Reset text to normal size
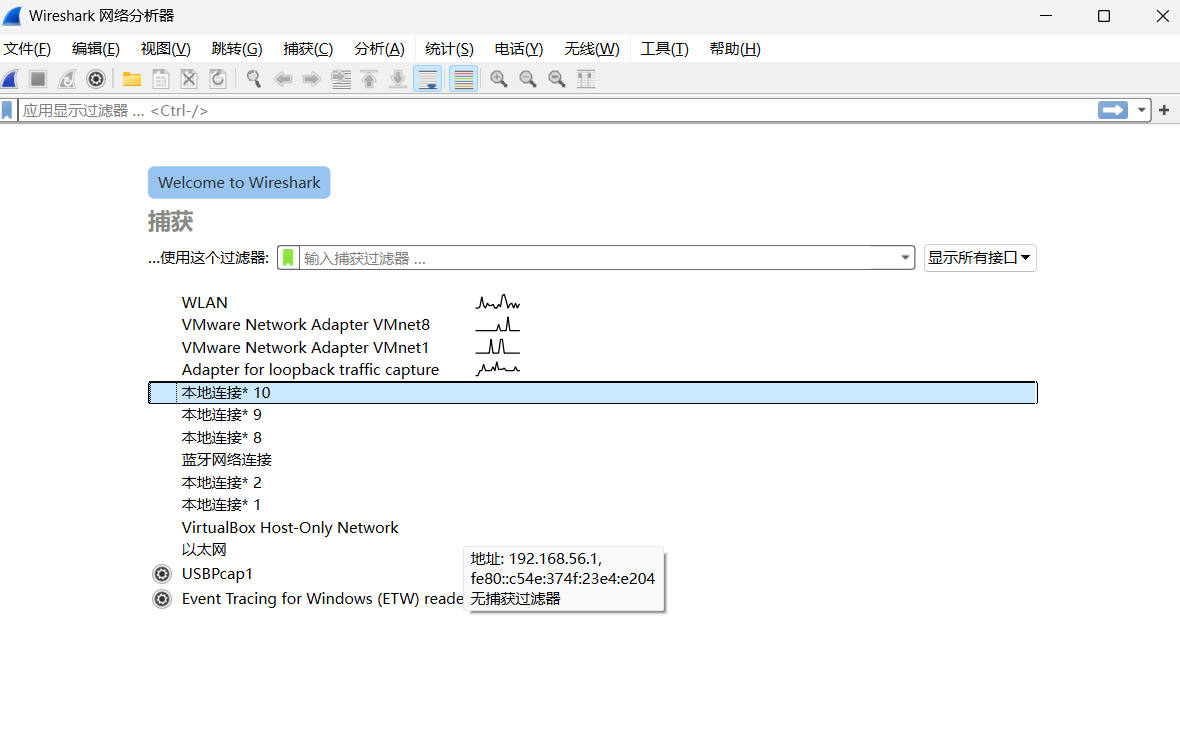 [x=557, y=79]
